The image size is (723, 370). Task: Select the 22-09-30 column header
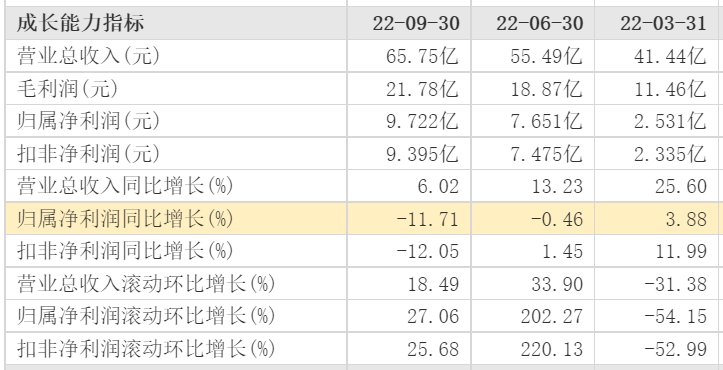pos(416,24)
